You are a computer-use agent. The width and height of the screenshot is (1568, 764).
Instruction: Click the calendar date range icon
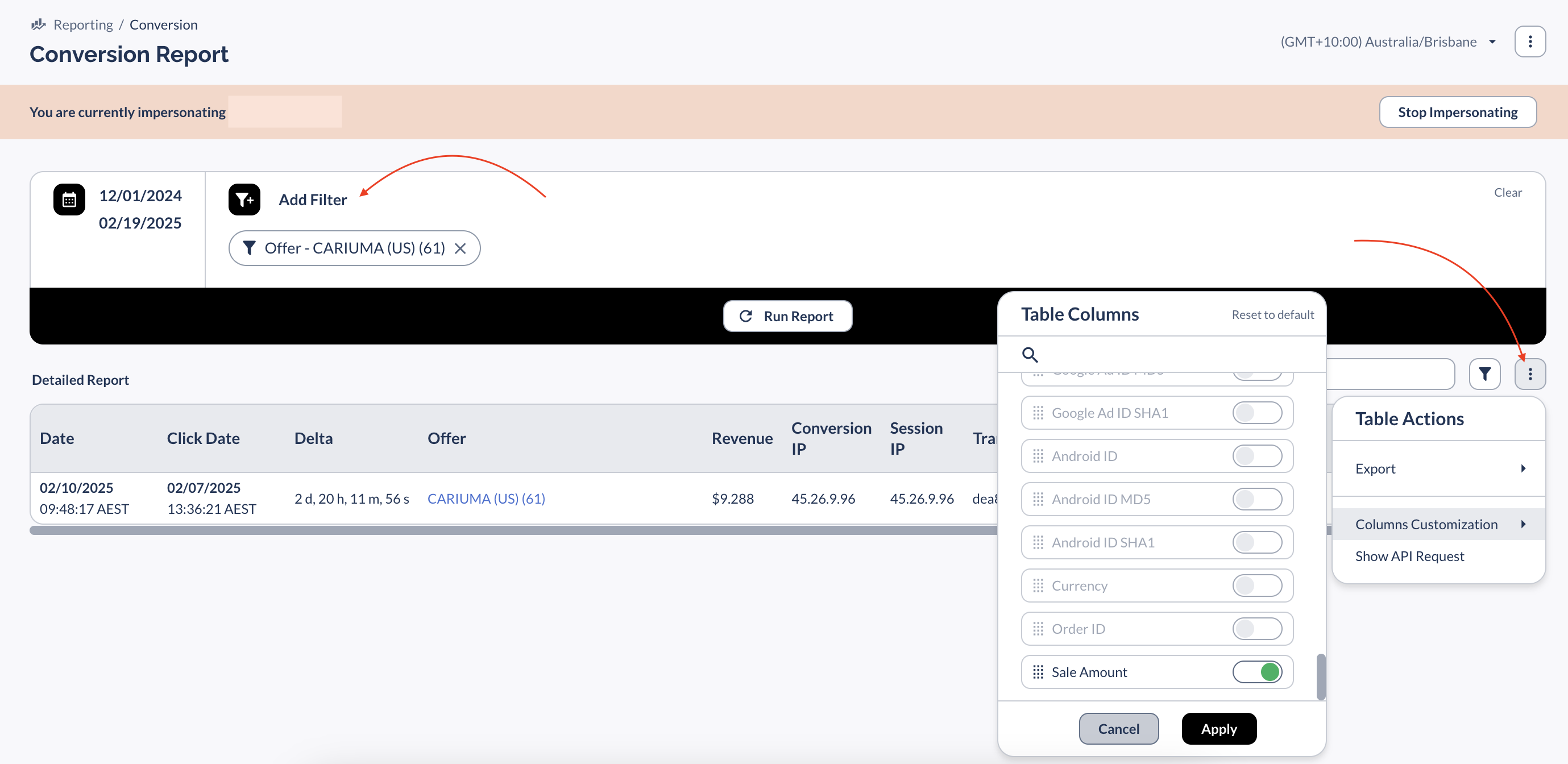point(69,199)
